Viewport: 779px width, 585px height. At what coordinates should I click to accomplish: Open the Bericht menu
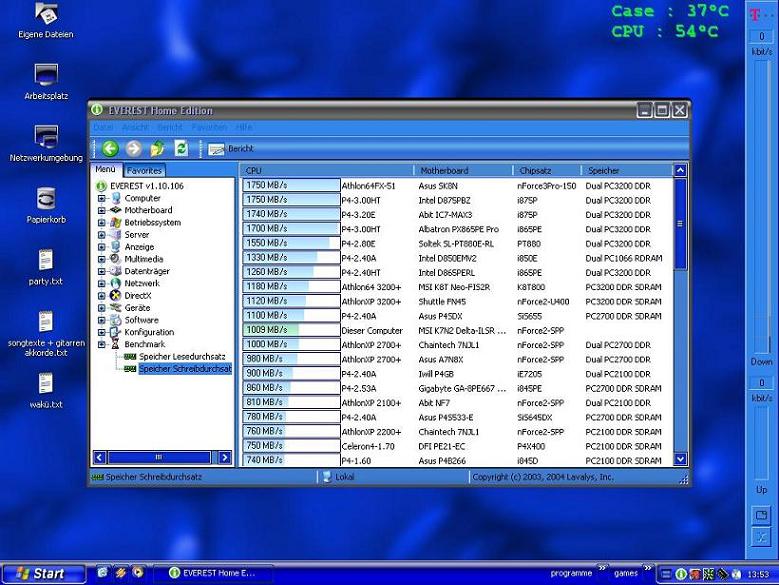coord(170,128)
